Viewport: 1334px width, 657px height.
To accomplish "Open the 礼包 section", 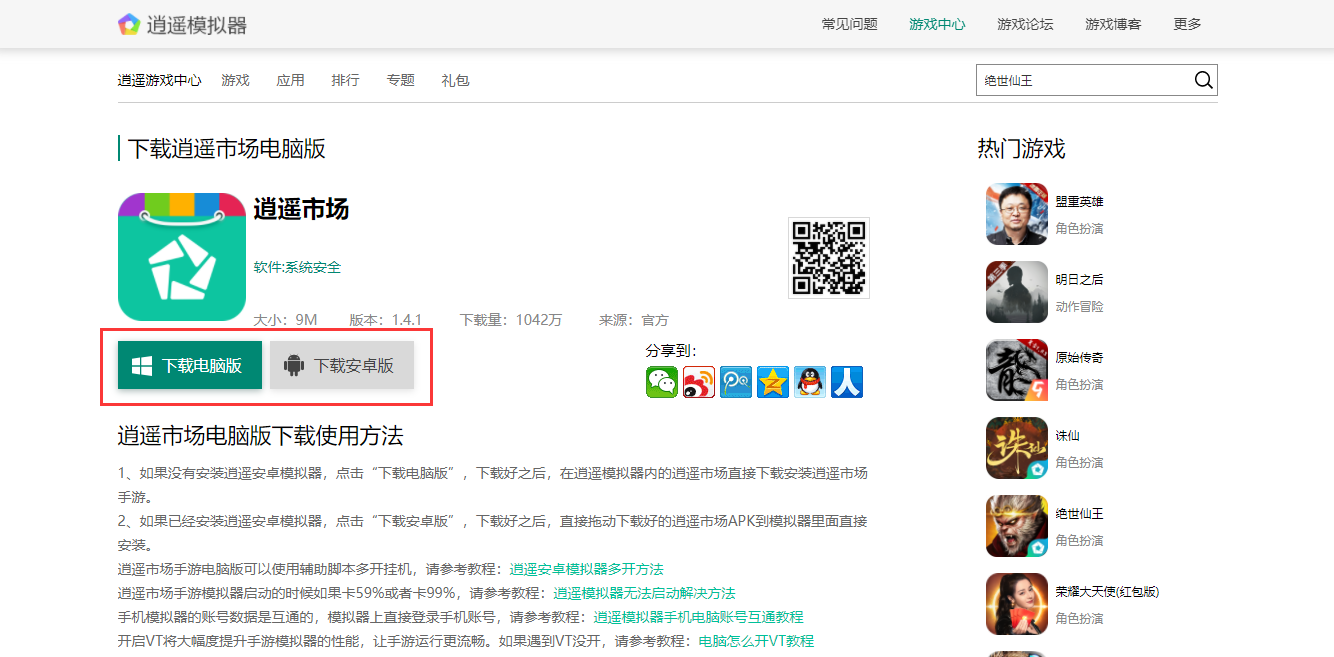I will tap(455, 80).
